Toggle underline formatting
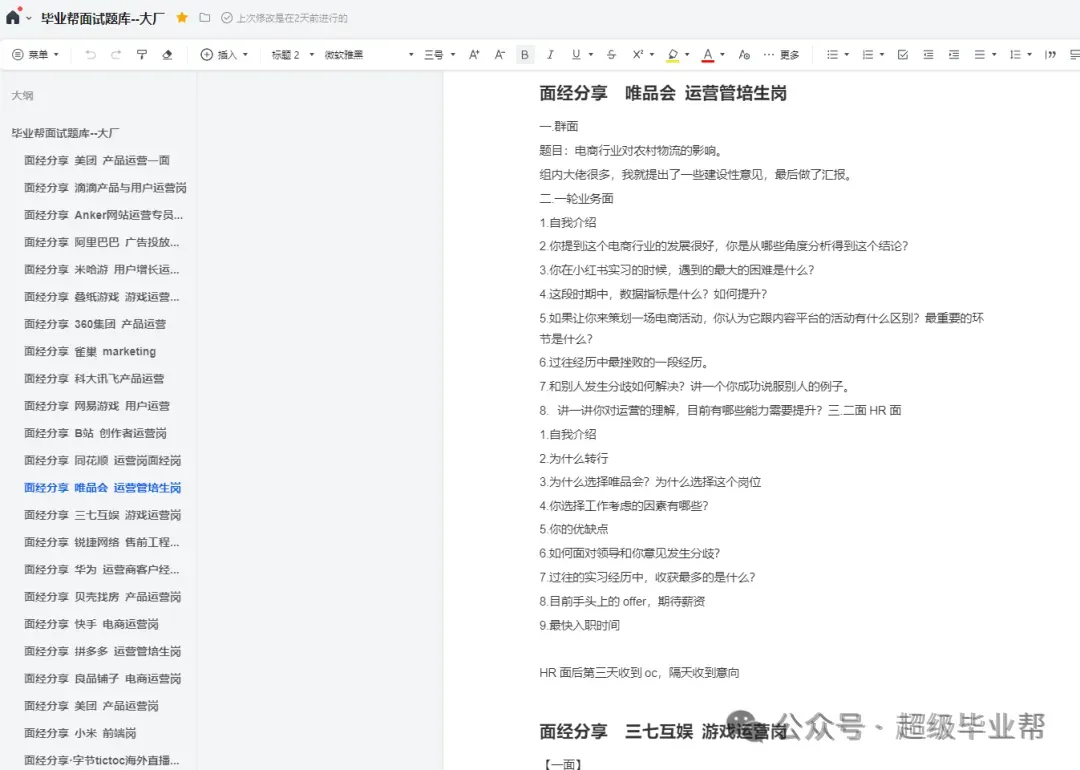1080x770 pixels. [576, 54]
